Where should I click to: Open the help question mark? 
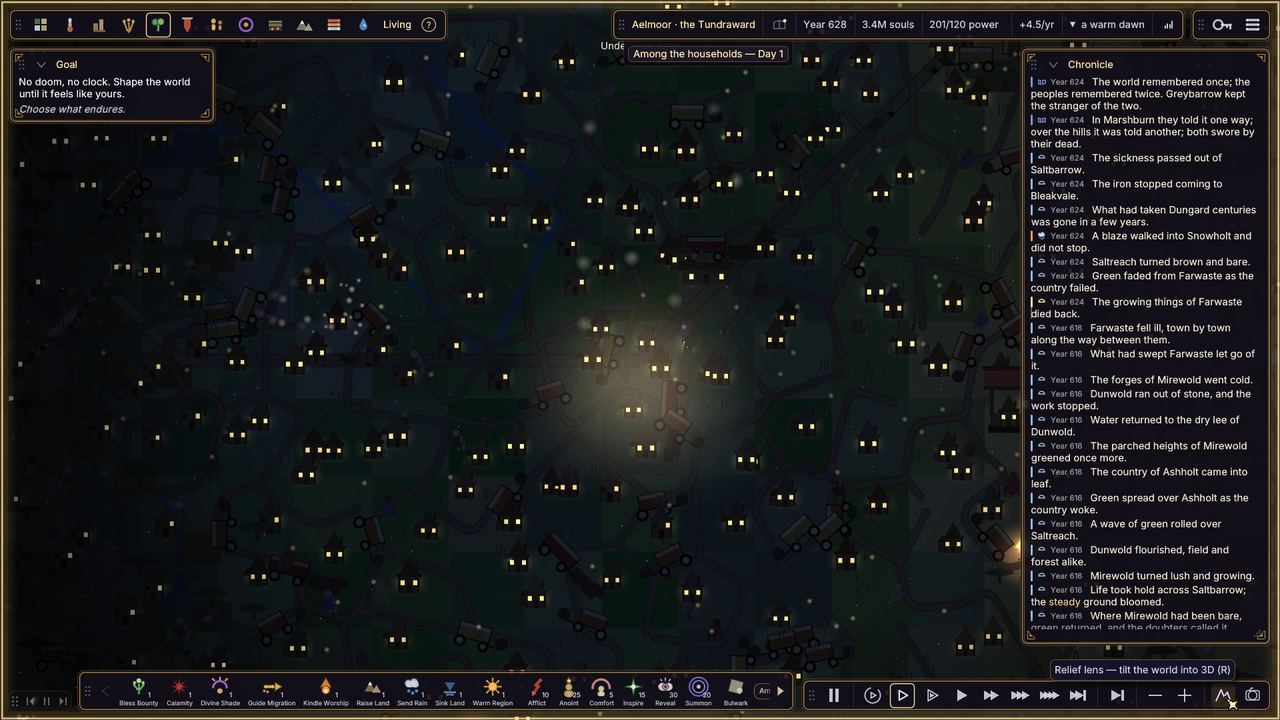pyautogui.click(x=429, y=25)
